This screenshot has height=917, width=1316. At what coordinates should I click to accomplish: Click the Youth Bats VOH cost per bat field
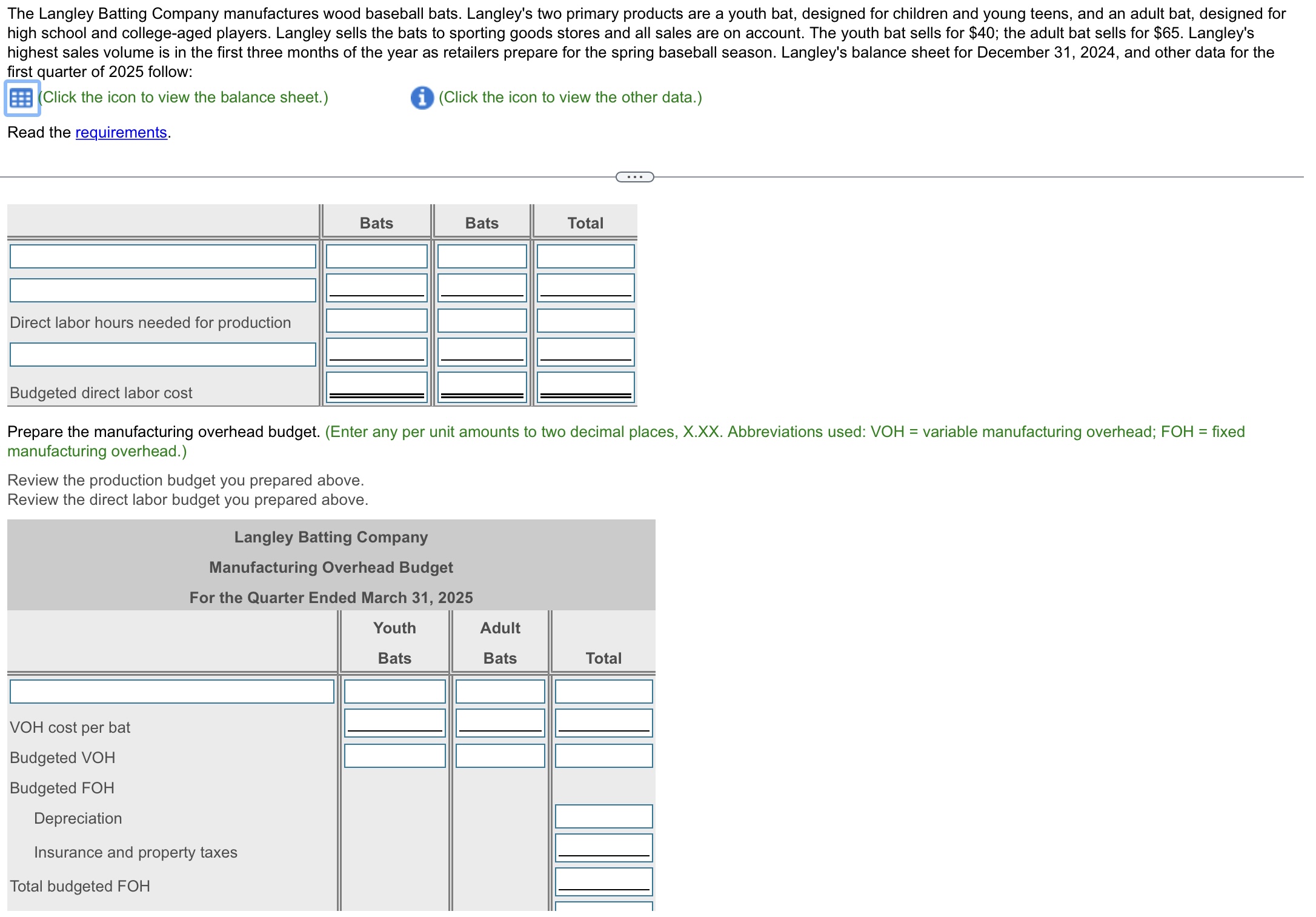point(394,721)
